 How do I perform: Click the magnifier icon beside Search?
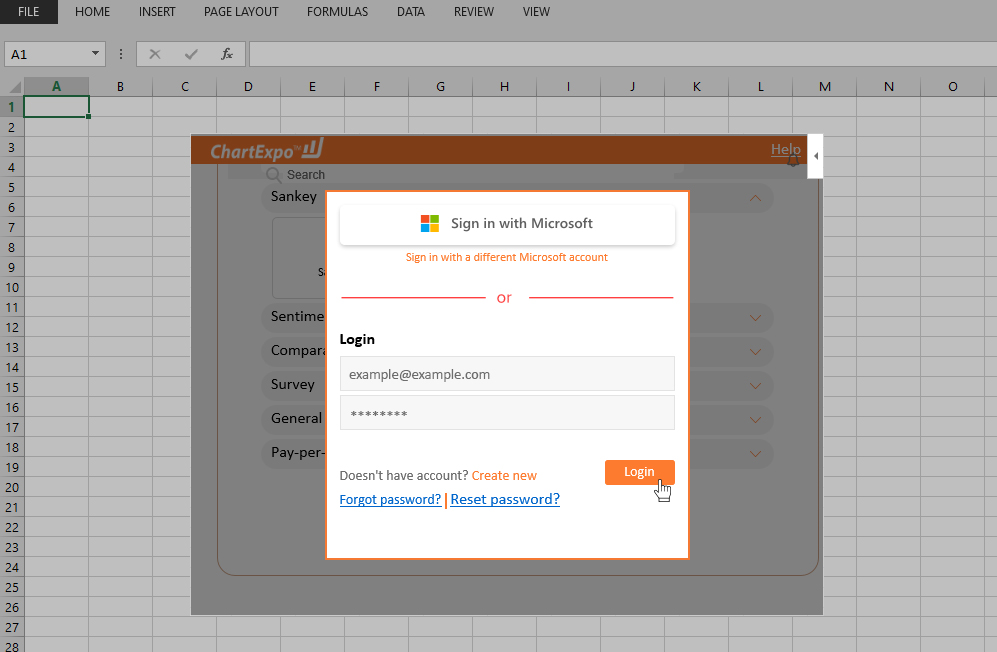(273, 175)
